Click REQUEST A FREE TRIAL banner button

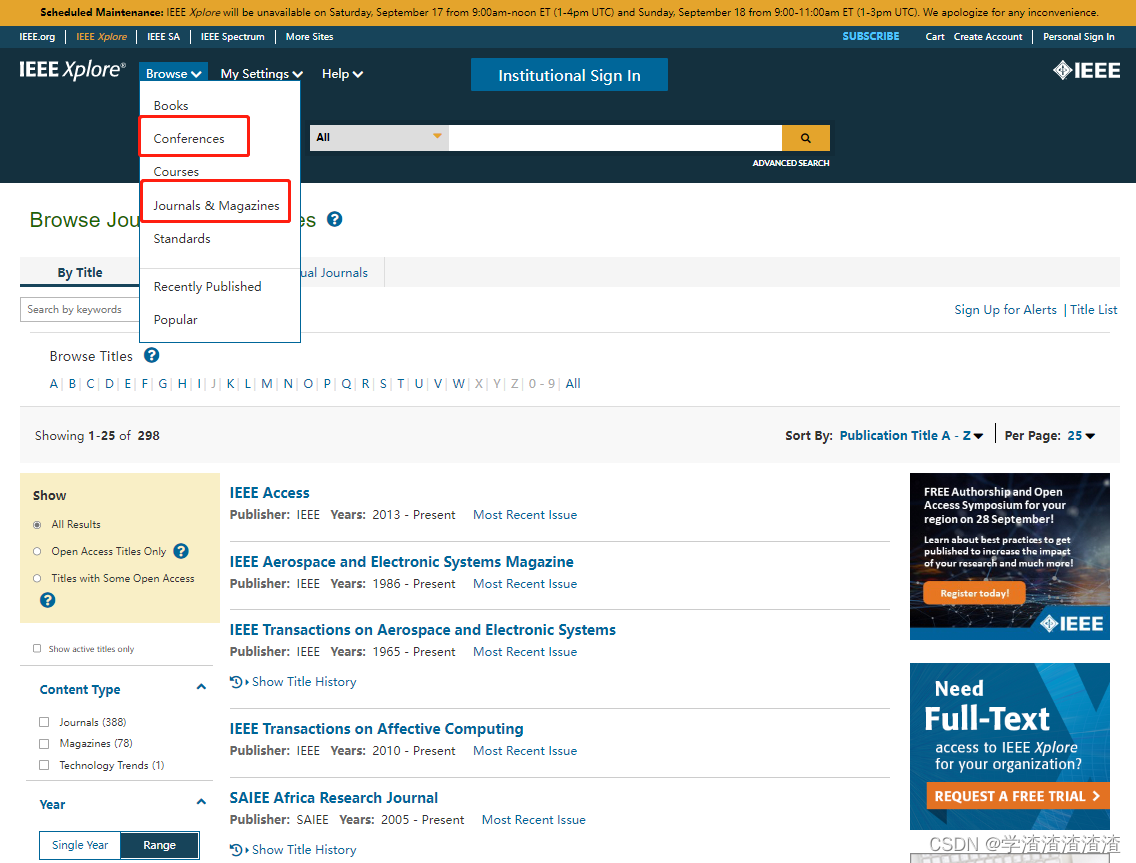point(1017,796)
